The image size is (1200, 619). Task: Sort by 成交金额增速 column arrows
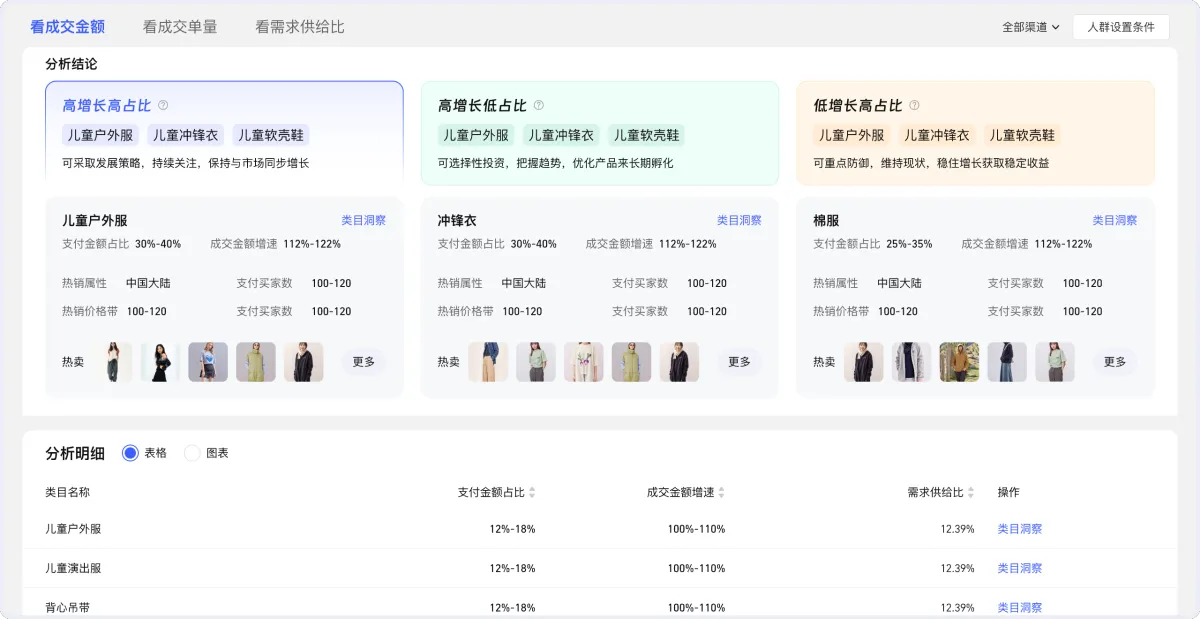721,493
